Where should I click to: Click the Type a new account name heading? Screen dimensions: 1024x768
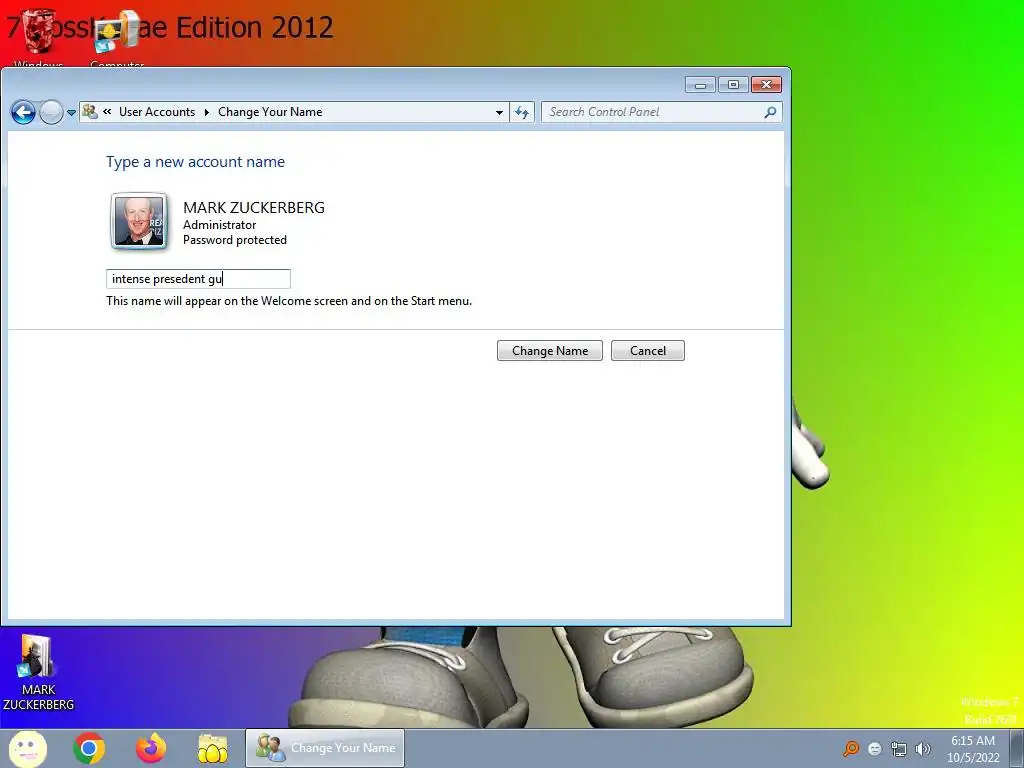pyautogui.click(x=195, y=162)
